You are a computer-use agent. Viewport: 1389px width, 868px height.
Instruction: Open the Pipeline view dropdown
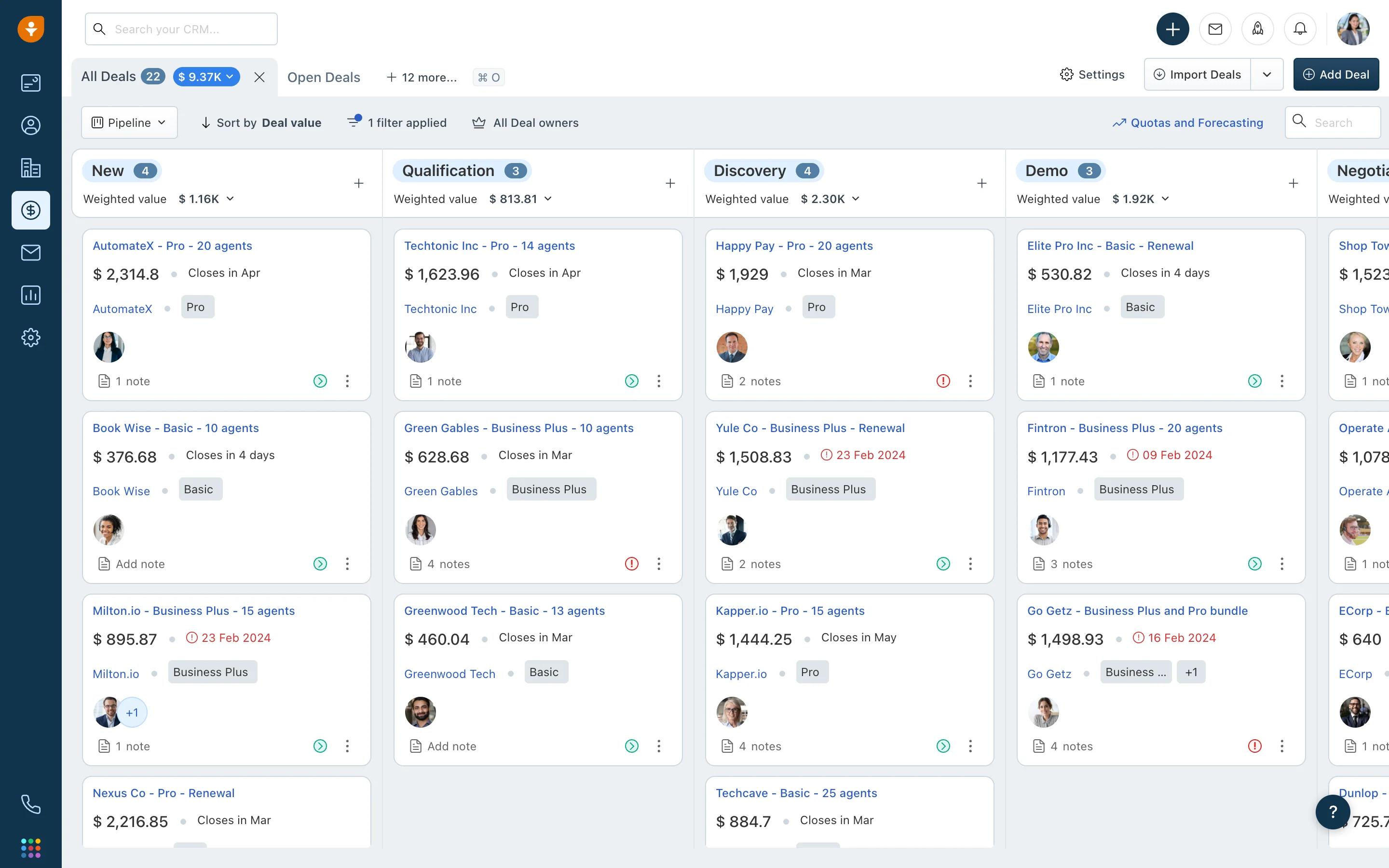point(129,122)
